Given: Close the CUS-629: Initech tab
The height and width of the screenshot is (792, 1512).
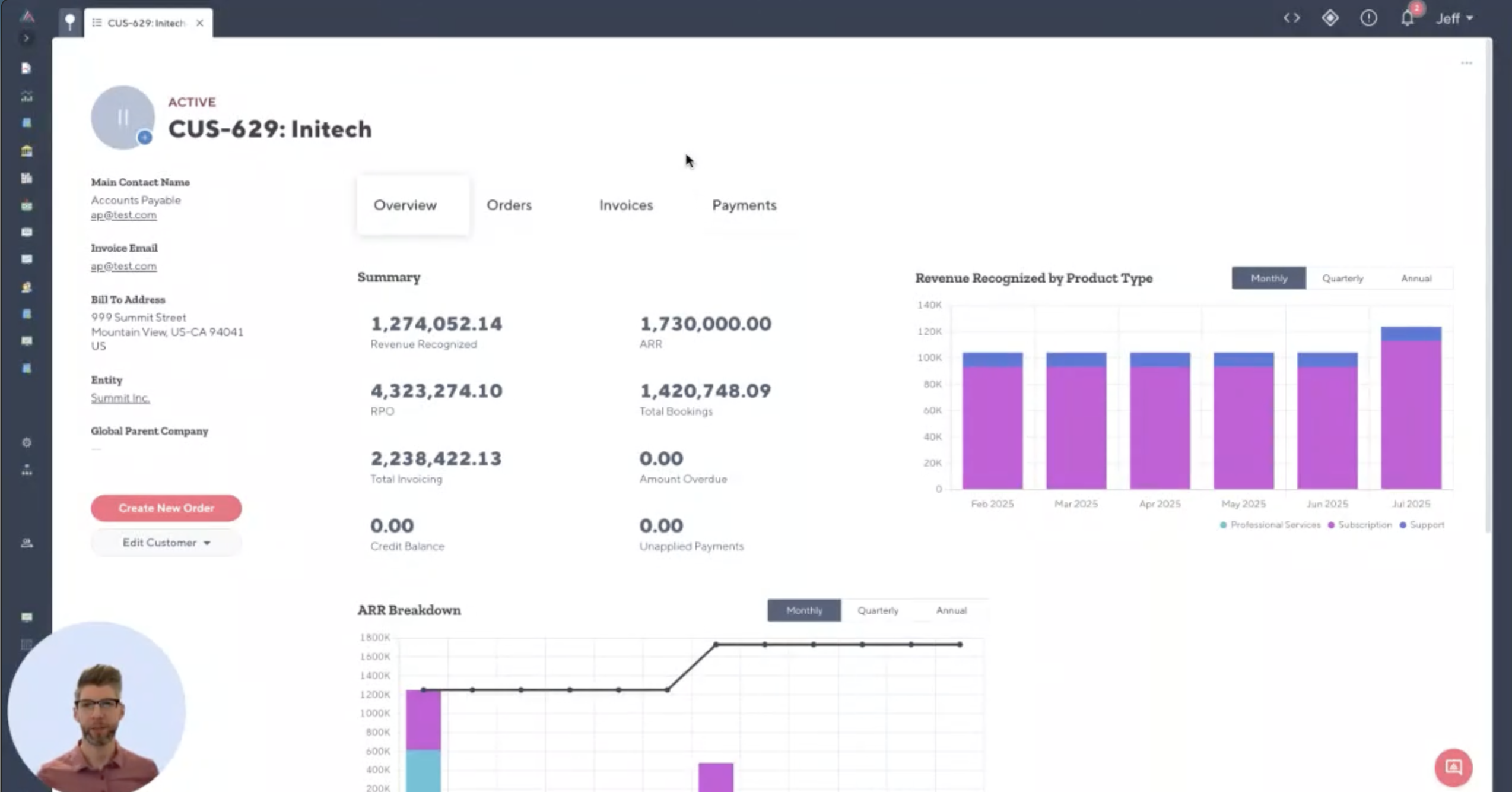Looking at the screenshot, I should click(x=199, y=23).
